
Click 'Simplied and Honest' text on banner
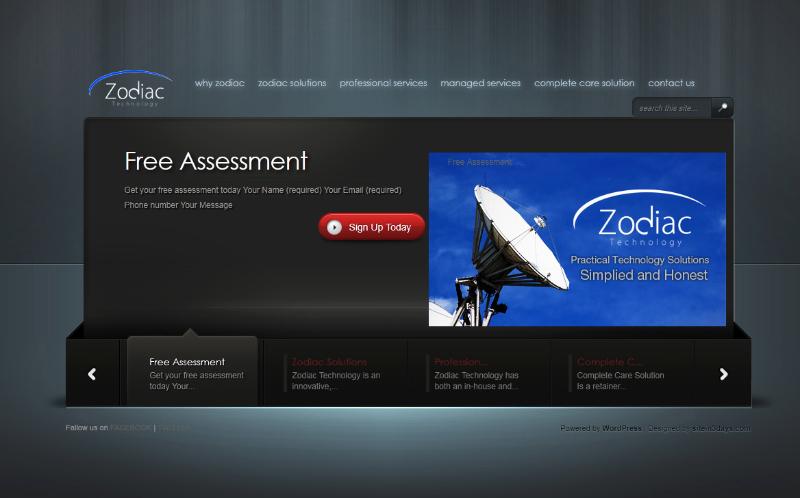click(644, 275)
